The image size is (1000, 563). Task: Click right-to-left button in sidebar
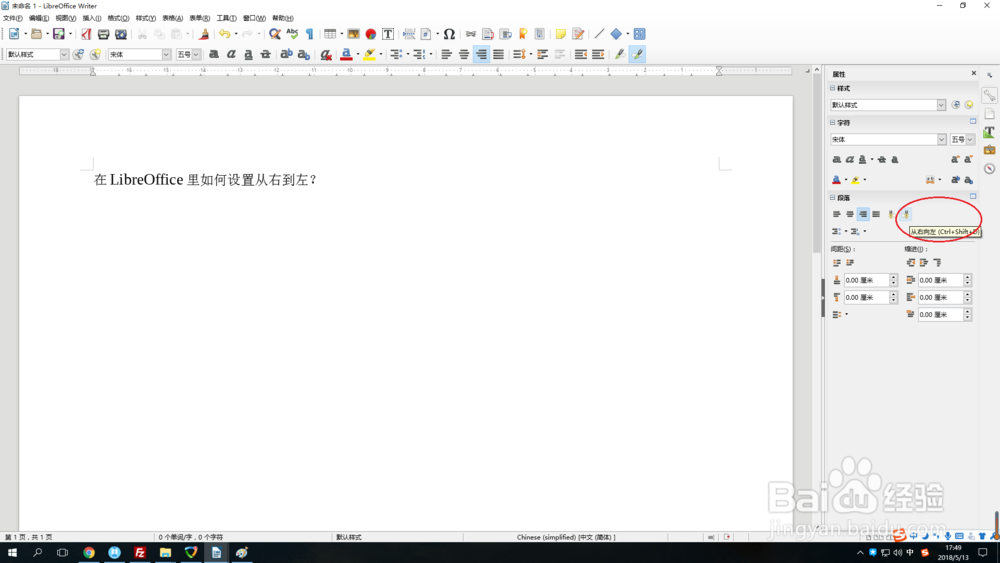click(x=906, y=214)
